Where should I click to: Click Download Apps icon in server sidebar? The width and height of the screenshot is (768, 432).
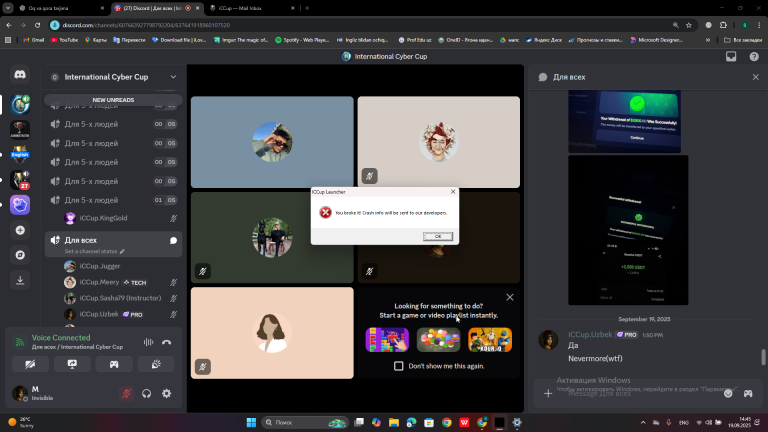click(20, 280)
